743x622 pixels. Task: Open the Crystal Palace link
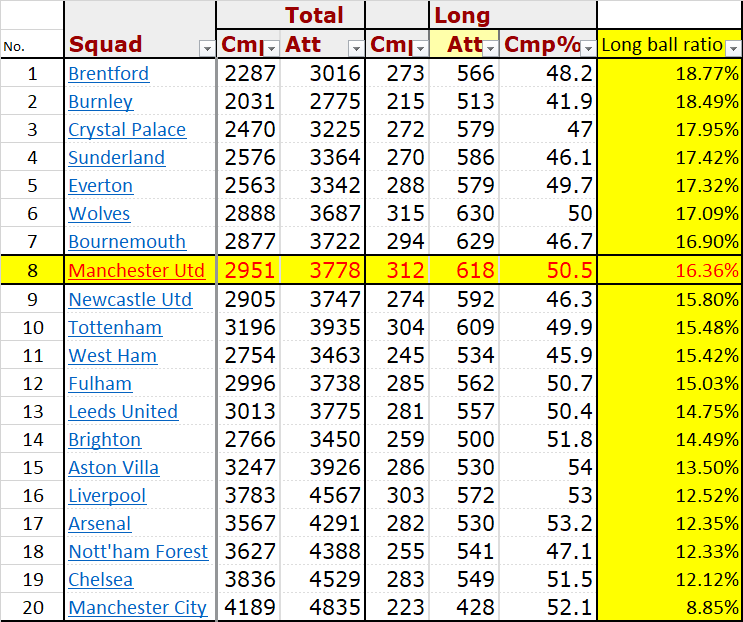coord(127,130)
